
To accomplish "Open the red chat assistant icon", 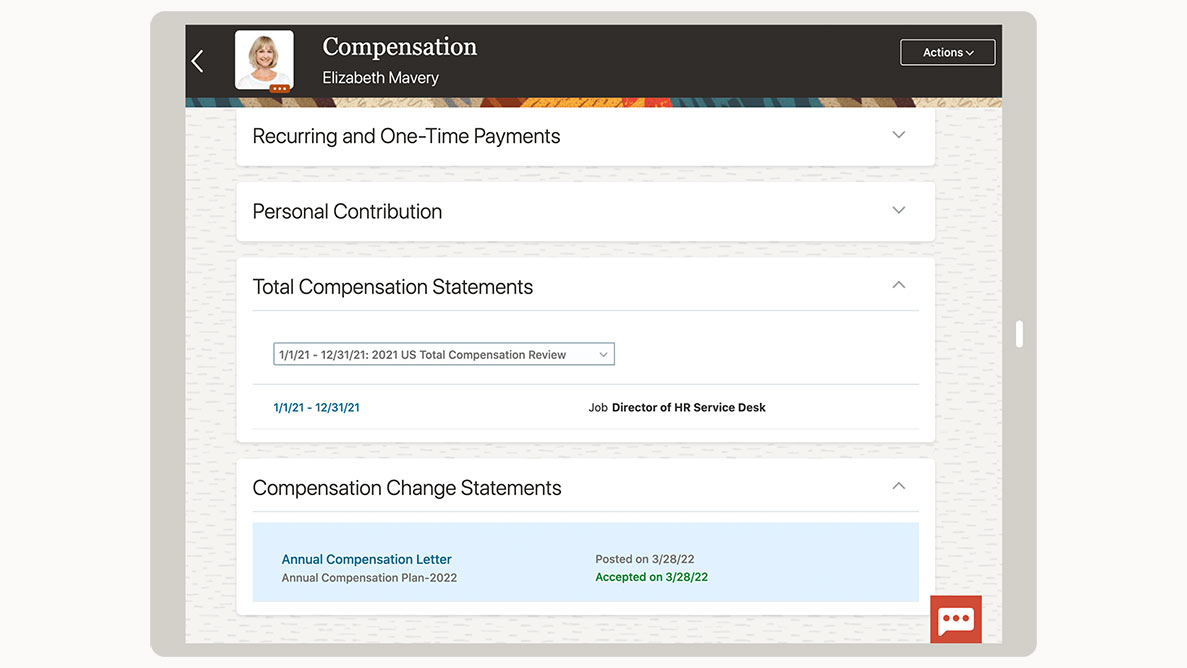I will (x=955, y=619).
